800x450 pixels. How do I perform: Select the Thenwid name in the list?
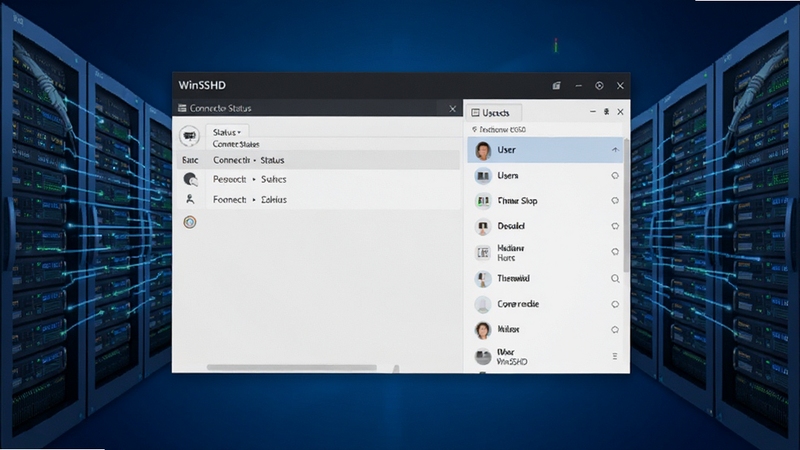[x=513, y=279]
